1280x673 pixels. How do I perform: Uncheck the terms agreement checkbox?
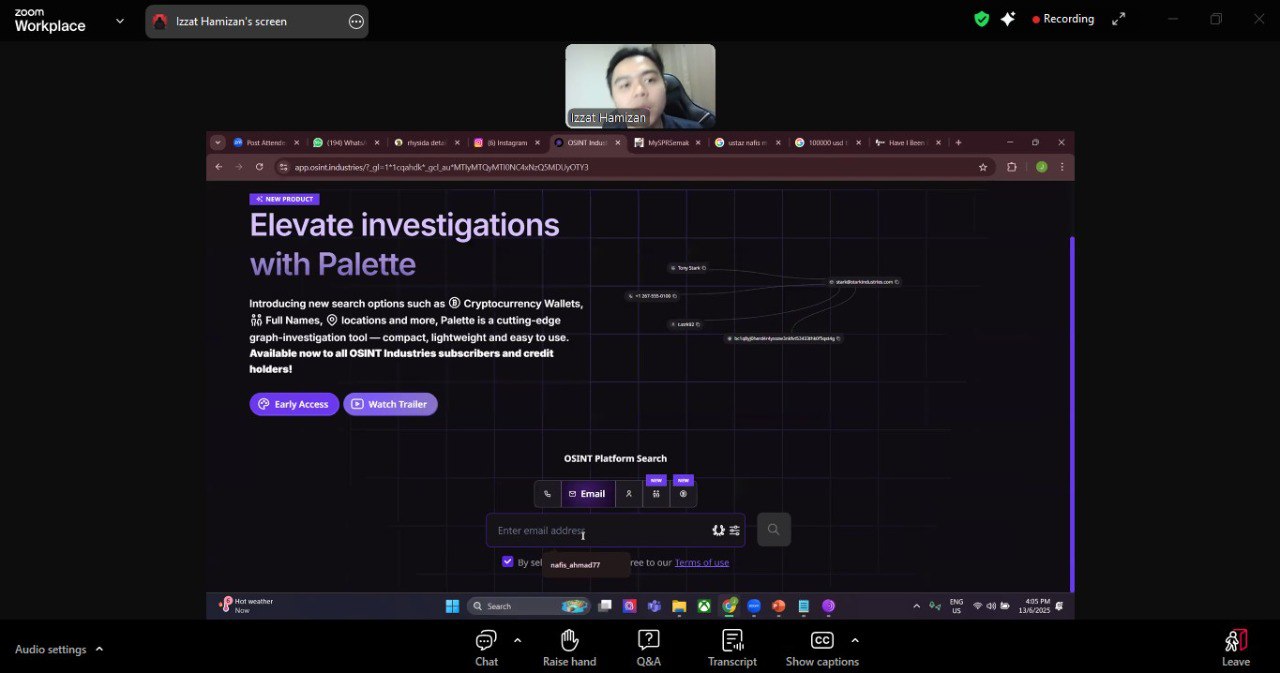coord(508,562)
